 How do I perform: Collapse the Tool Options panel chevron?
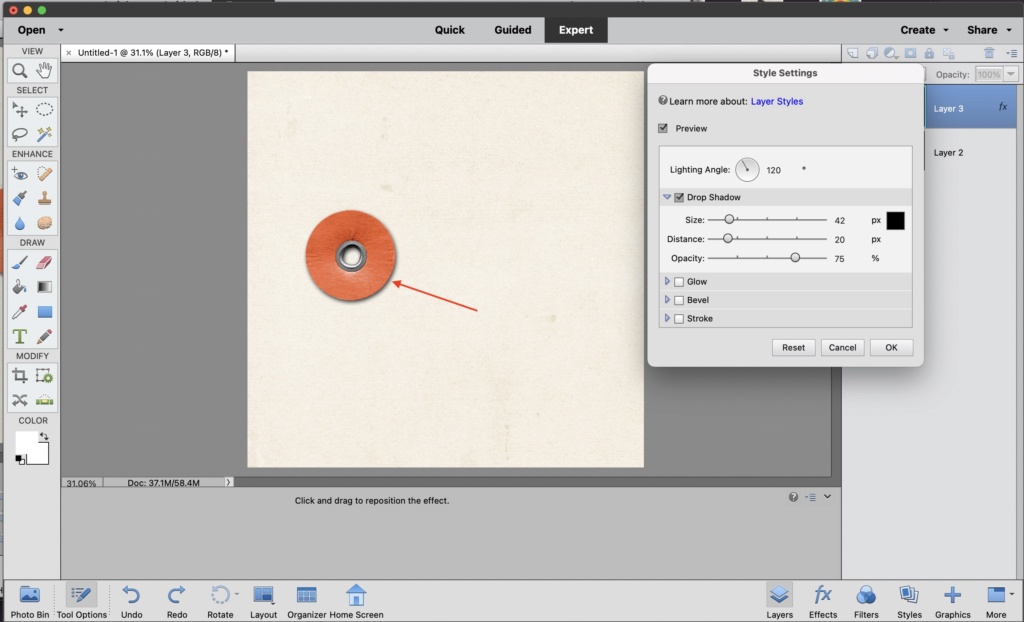(x=827, y=497)
